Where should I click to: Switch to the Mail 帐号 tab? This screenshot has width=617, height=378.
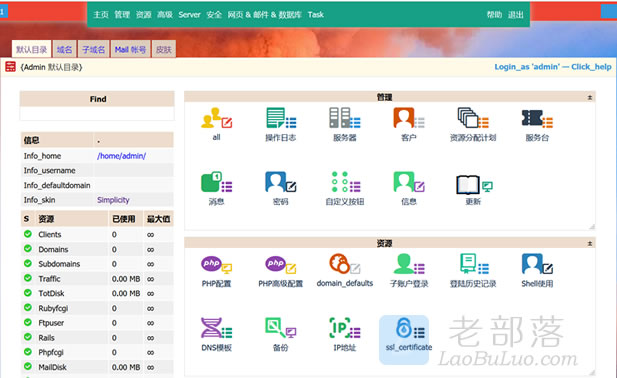point(130,49)
